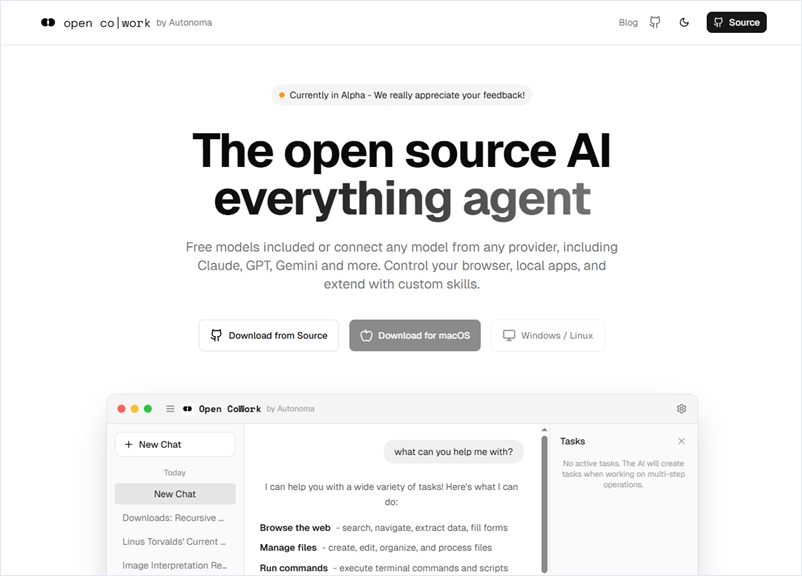Screen dimensions: 802x576
Task: Select the highlighted New Chat item
Action: coord(175,494)
